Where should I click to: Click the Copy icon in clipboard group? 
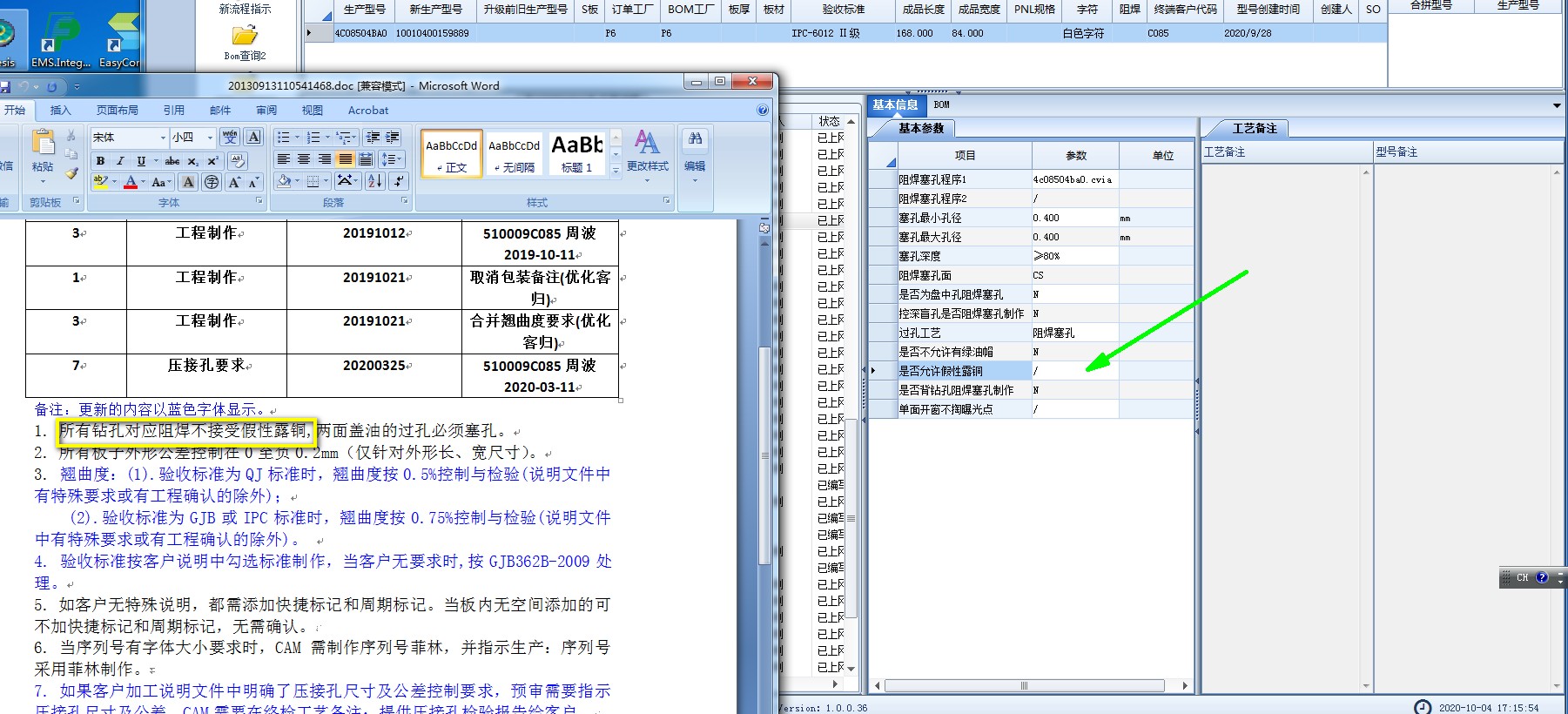(x=71, y=155)
